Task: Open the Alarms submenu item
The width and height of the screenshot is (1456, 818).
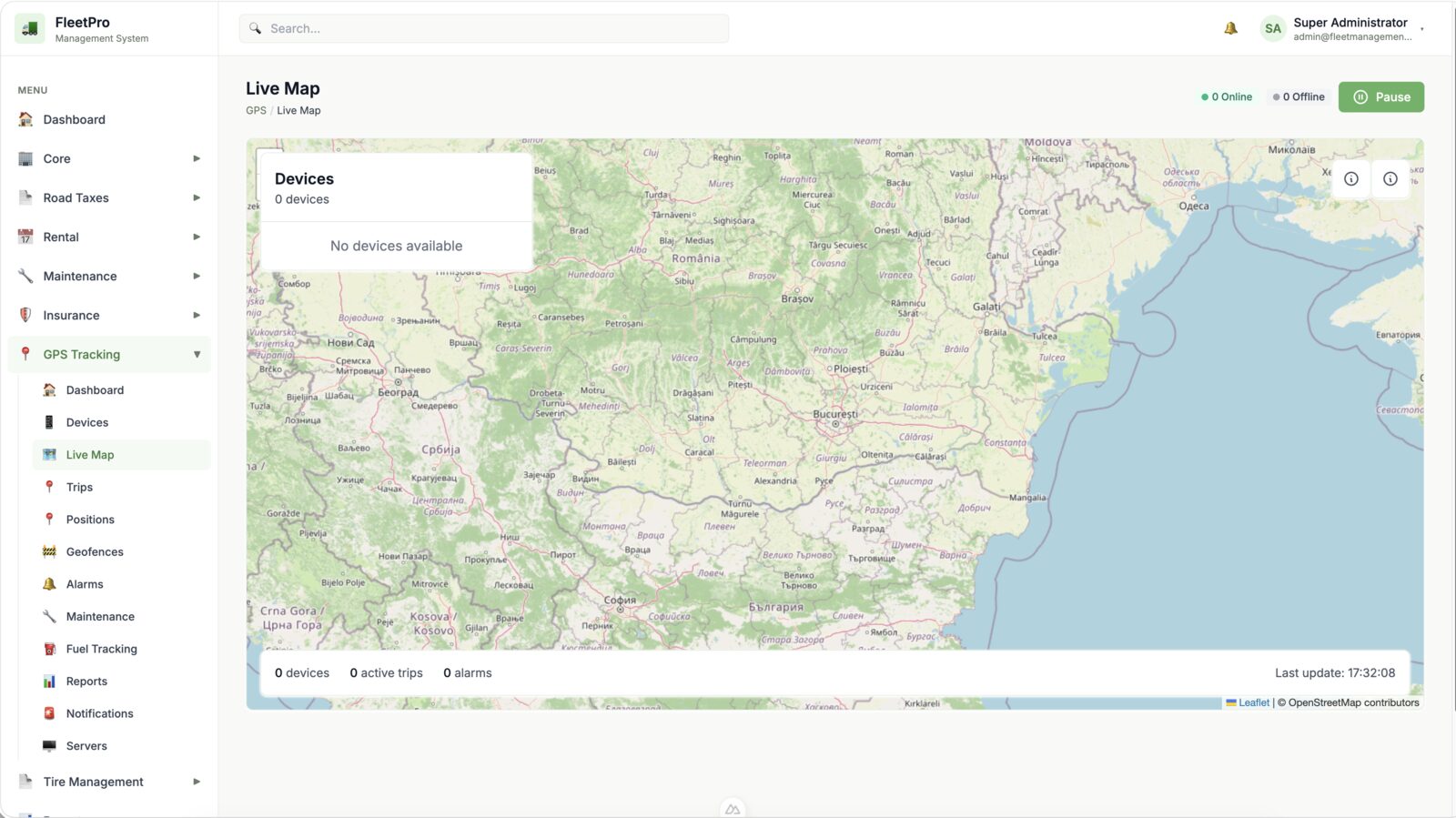Action: coord(121,584)
